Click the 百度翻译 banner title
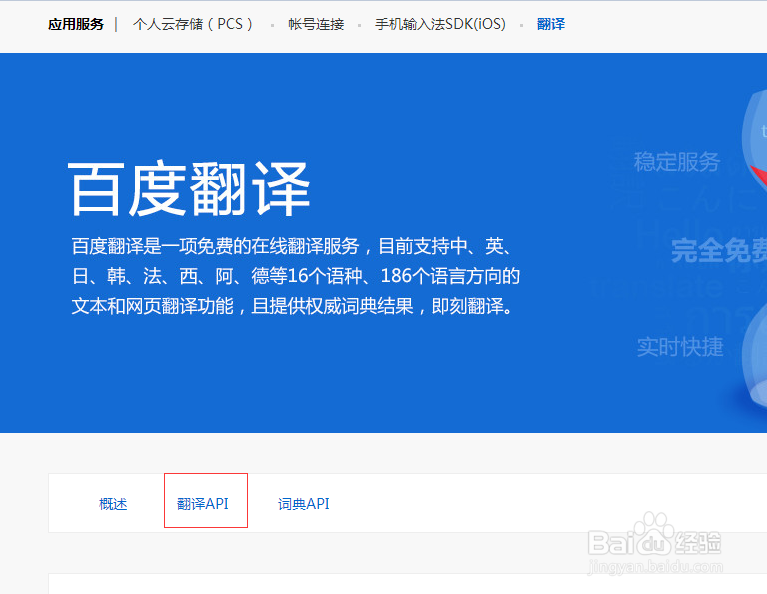This screenshot has width=767, height=594. tap(189, 188)
